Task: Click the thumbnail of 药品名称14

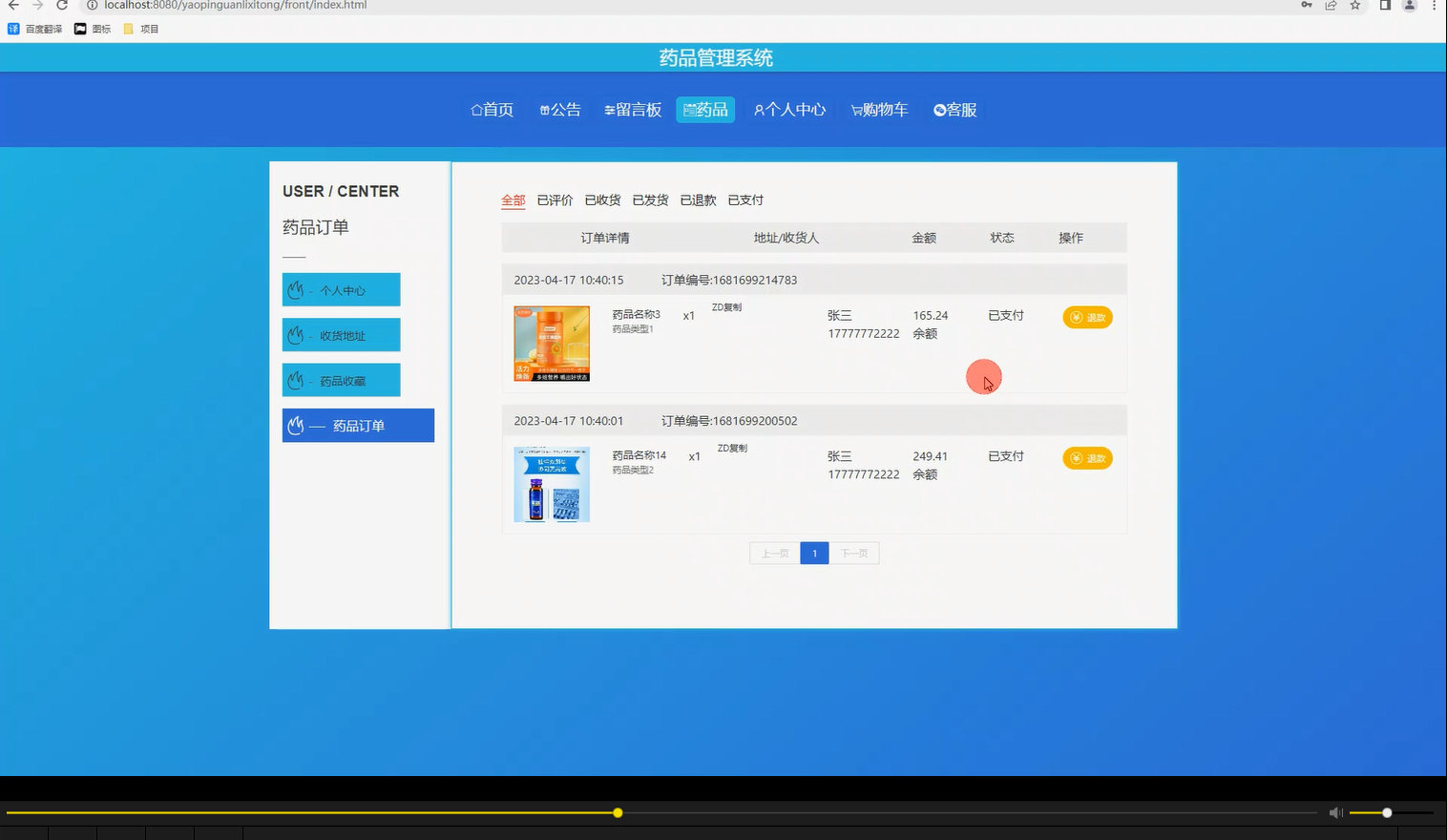Action: tap(551, 484)
